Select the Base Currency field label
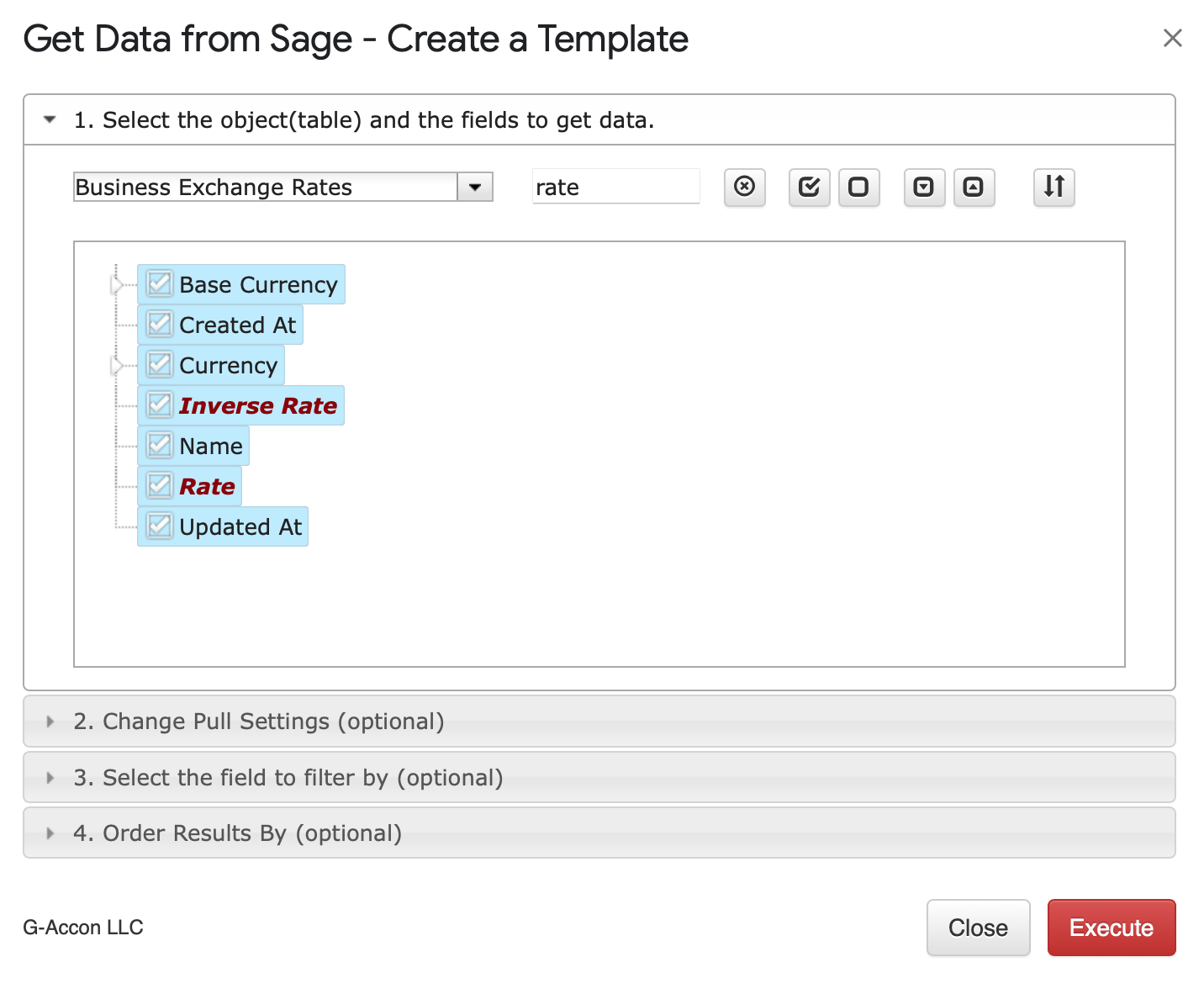Image resolution: width=1204 pixels, height=994 pixels. point(259,284)
